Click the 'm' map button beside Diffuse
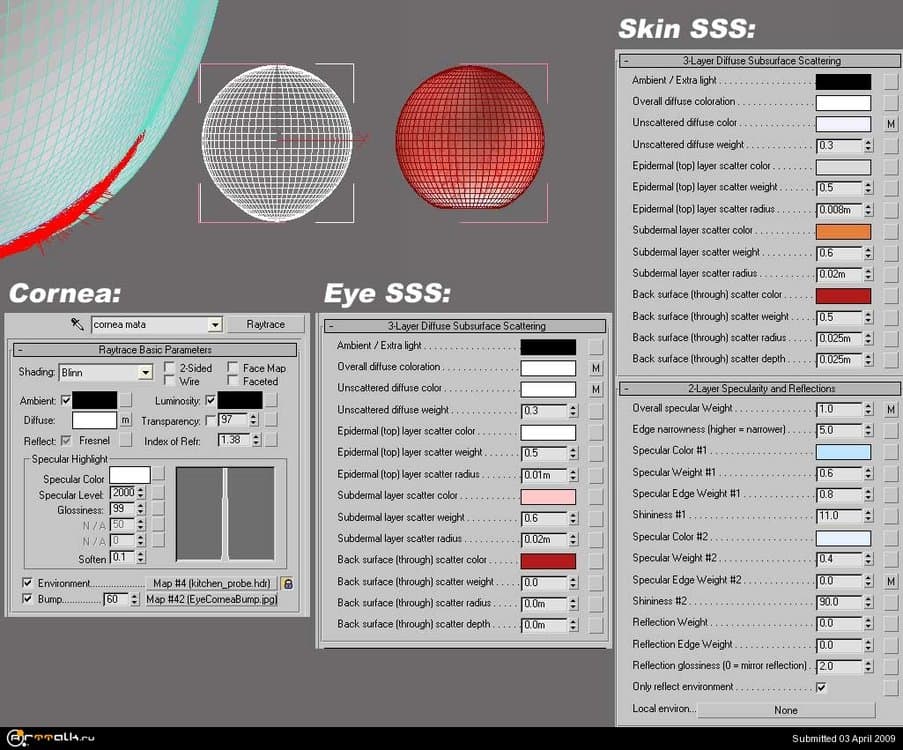 click(126, 421)
